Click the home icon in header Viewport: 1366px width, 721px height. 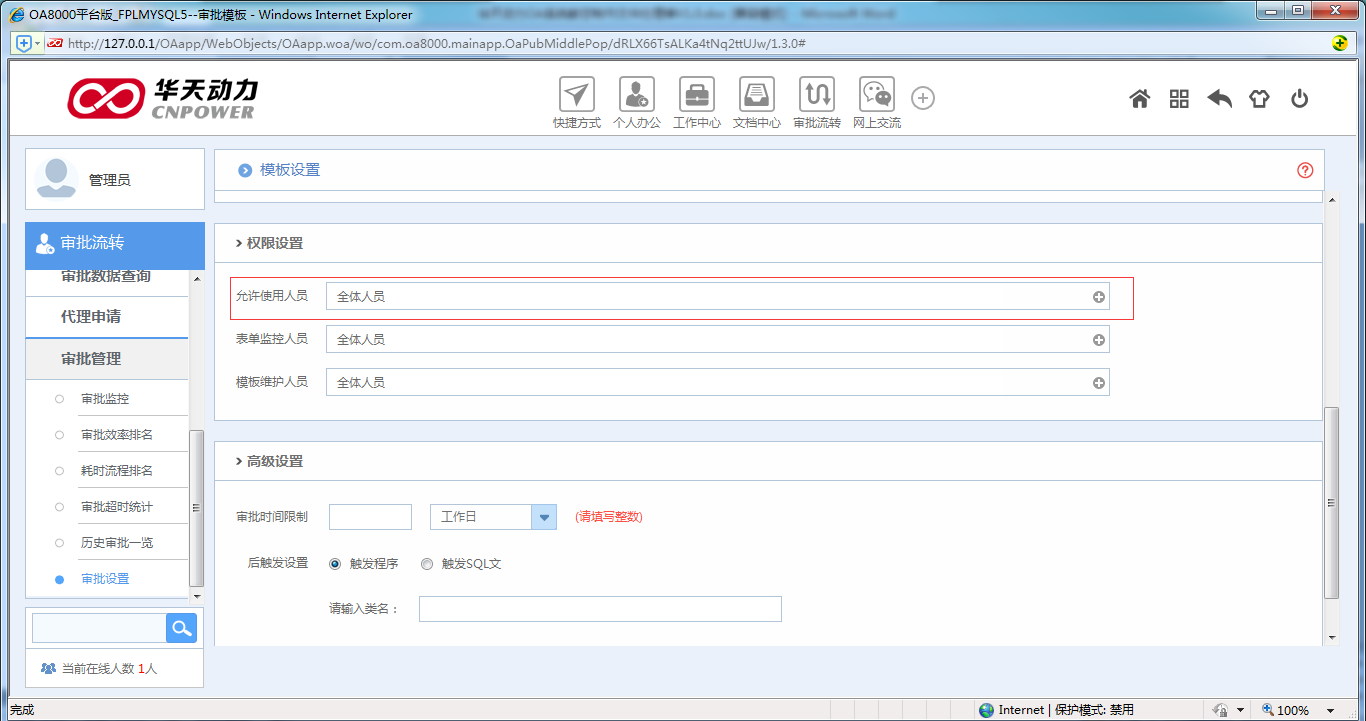(1139, 99)
